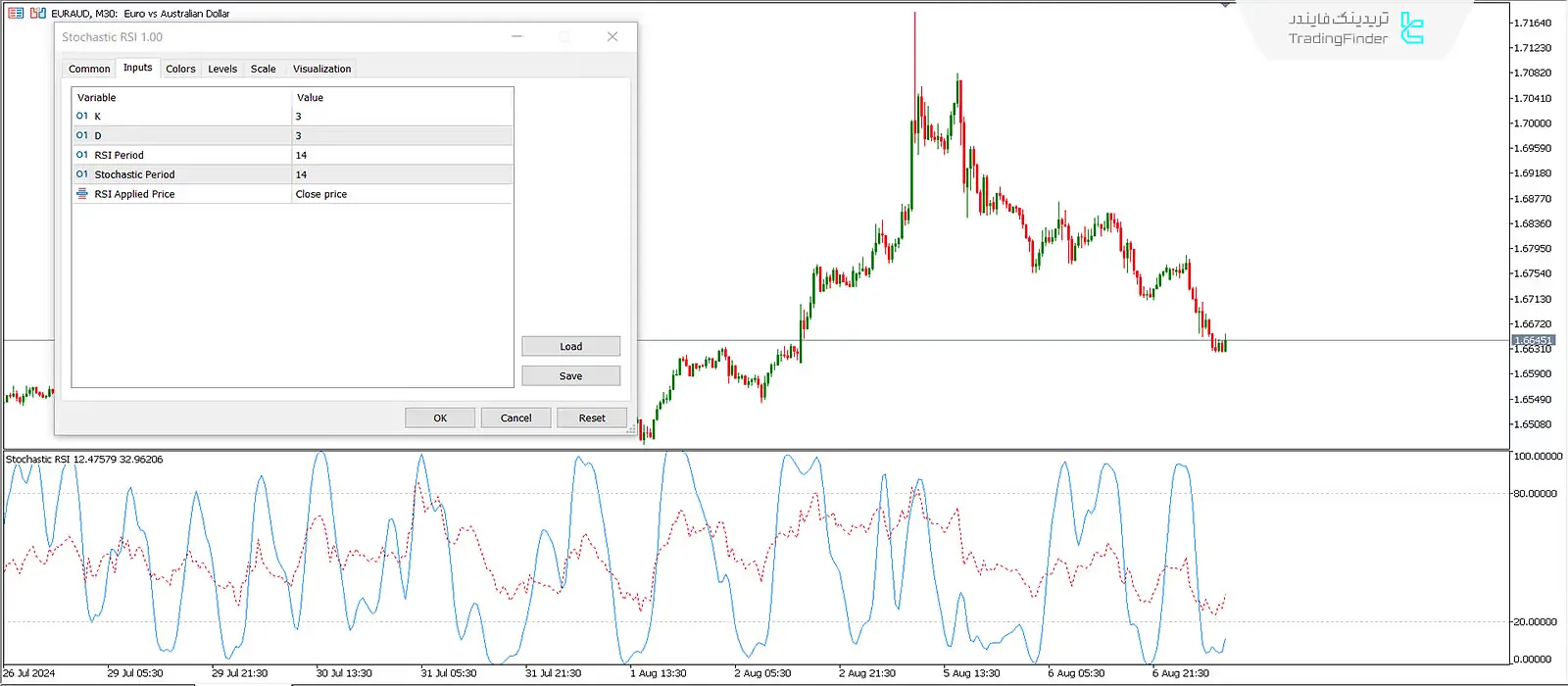
Task: Open the Colors tab
Action: pos(180,69)
